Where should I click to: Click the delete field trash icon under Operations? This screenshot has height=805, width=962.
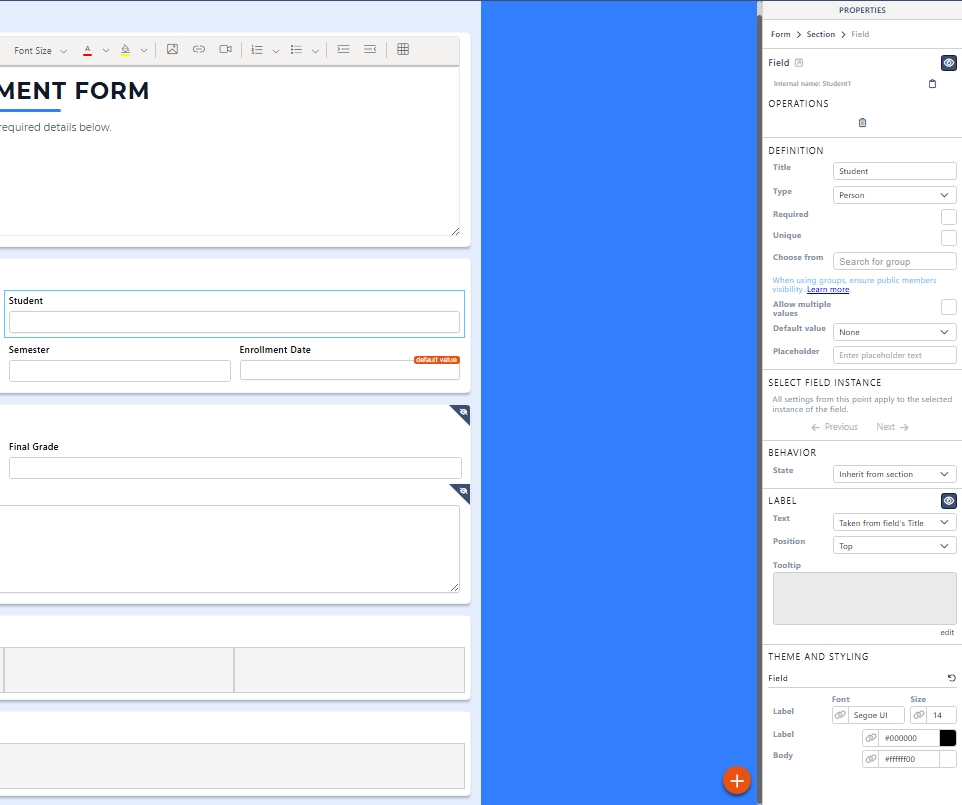862,123
